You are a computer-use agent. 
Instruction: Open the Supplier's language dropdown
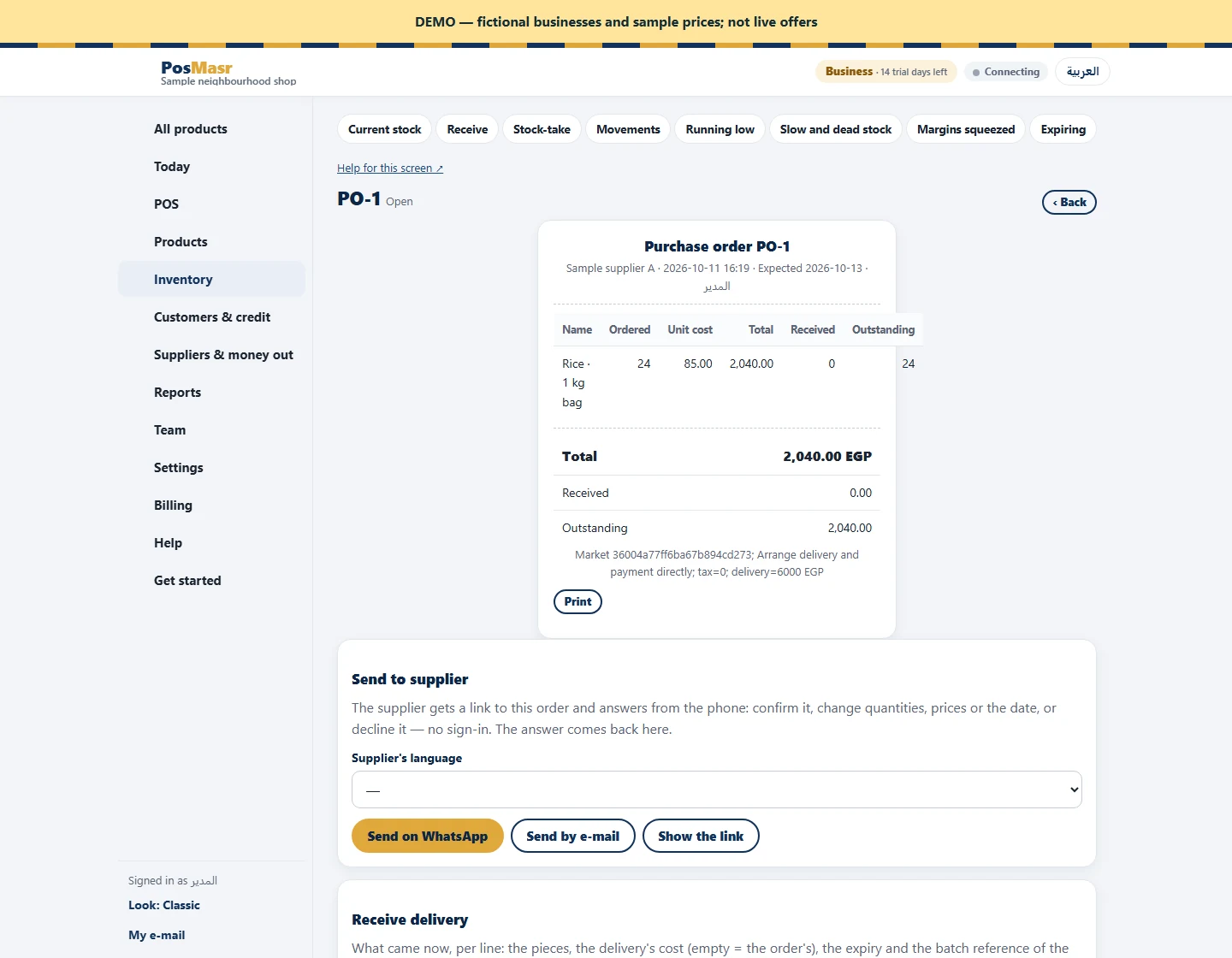pyautogui.click(x=717, y=789)
